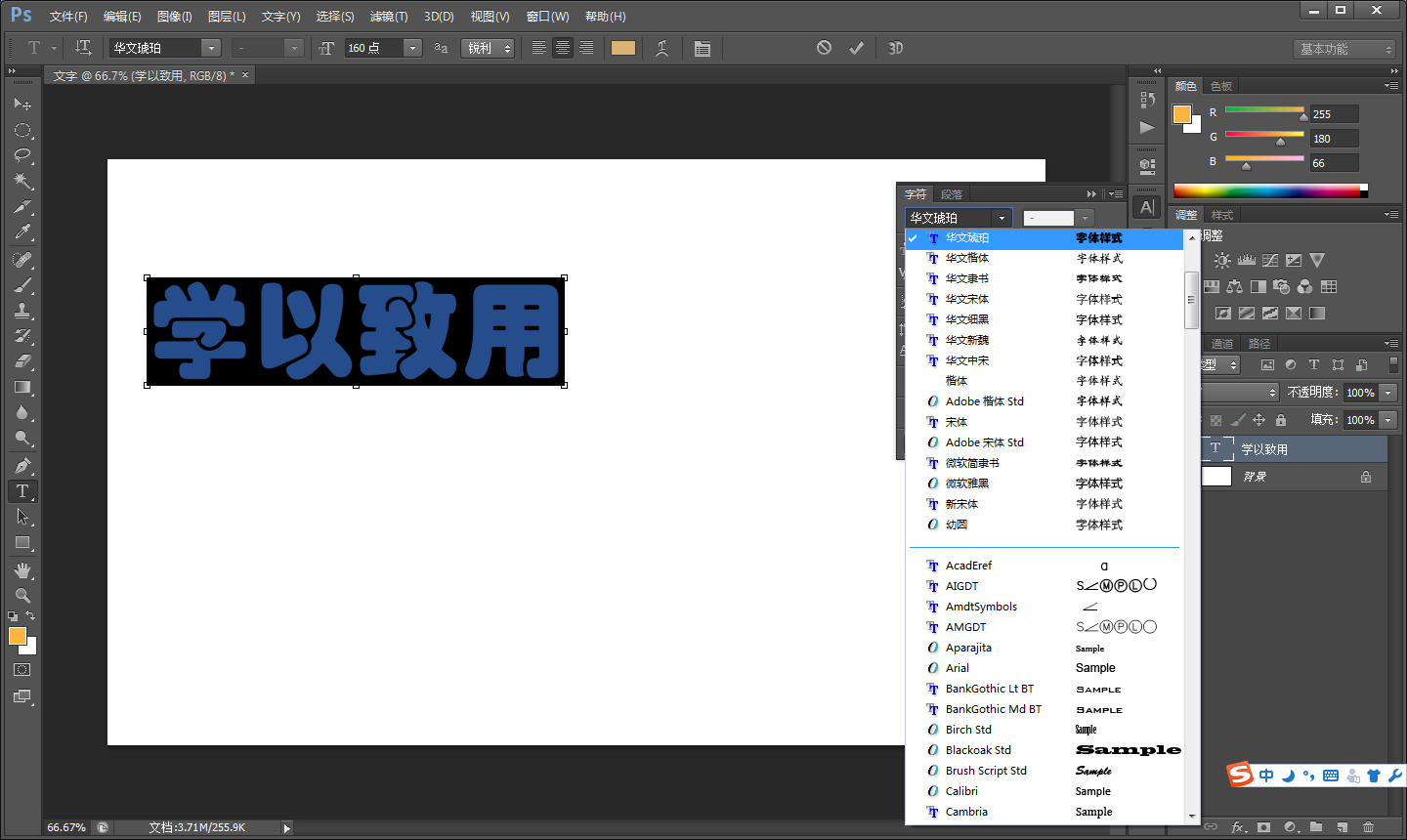The image size is (1407, 840).
Task: Create warped text
Action: pyautogui.click(x=661, y=48)
